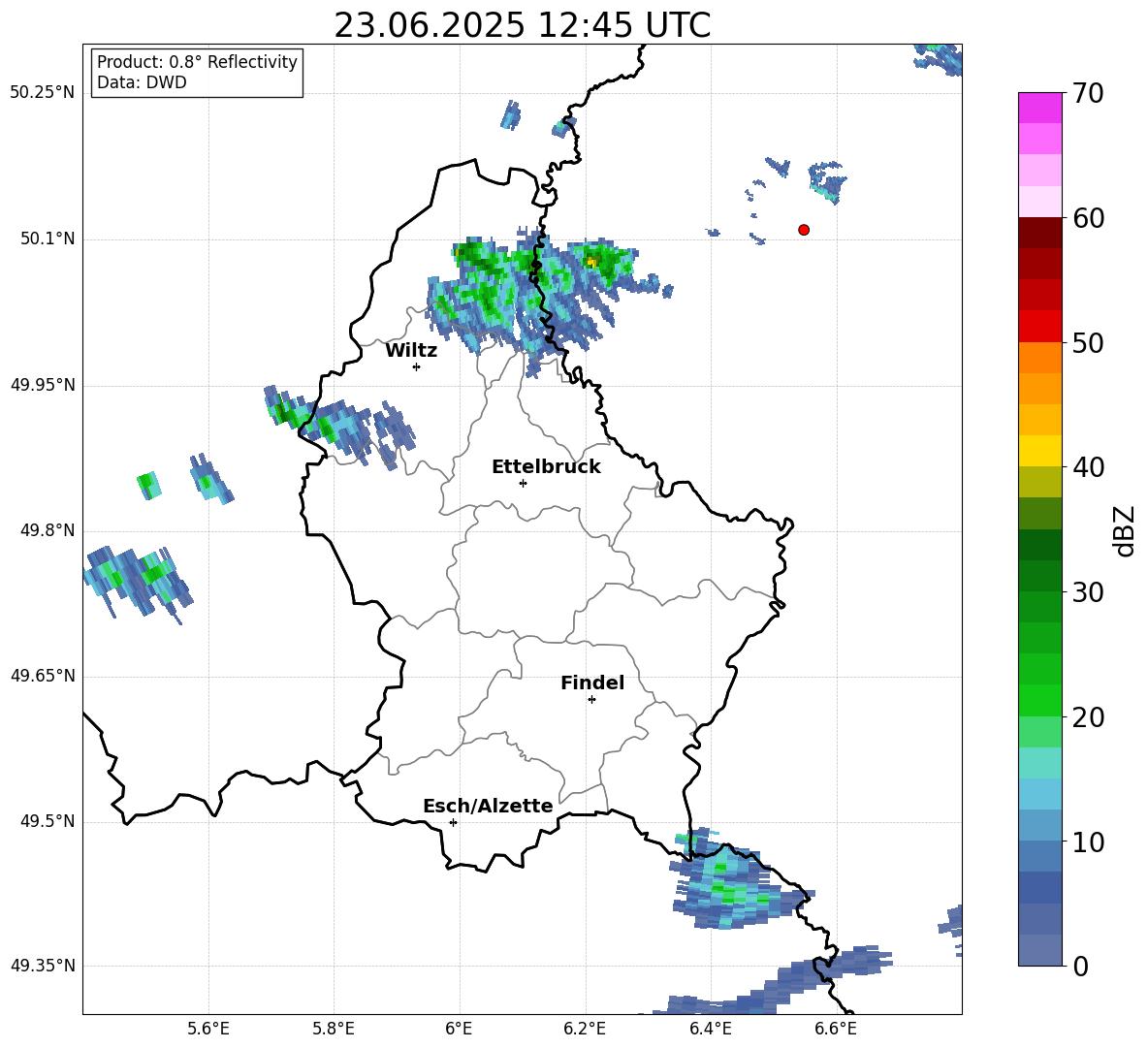
Task: Pick the bright green 20 dBZ colorbar segment
Action: (x=1039, y=700)
